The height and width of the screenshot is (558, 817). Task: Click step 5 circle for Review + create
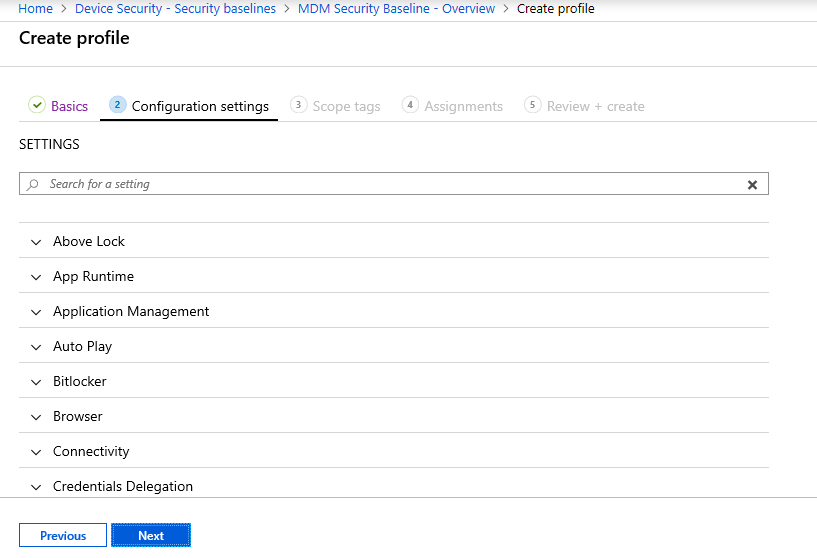point(532,105)
